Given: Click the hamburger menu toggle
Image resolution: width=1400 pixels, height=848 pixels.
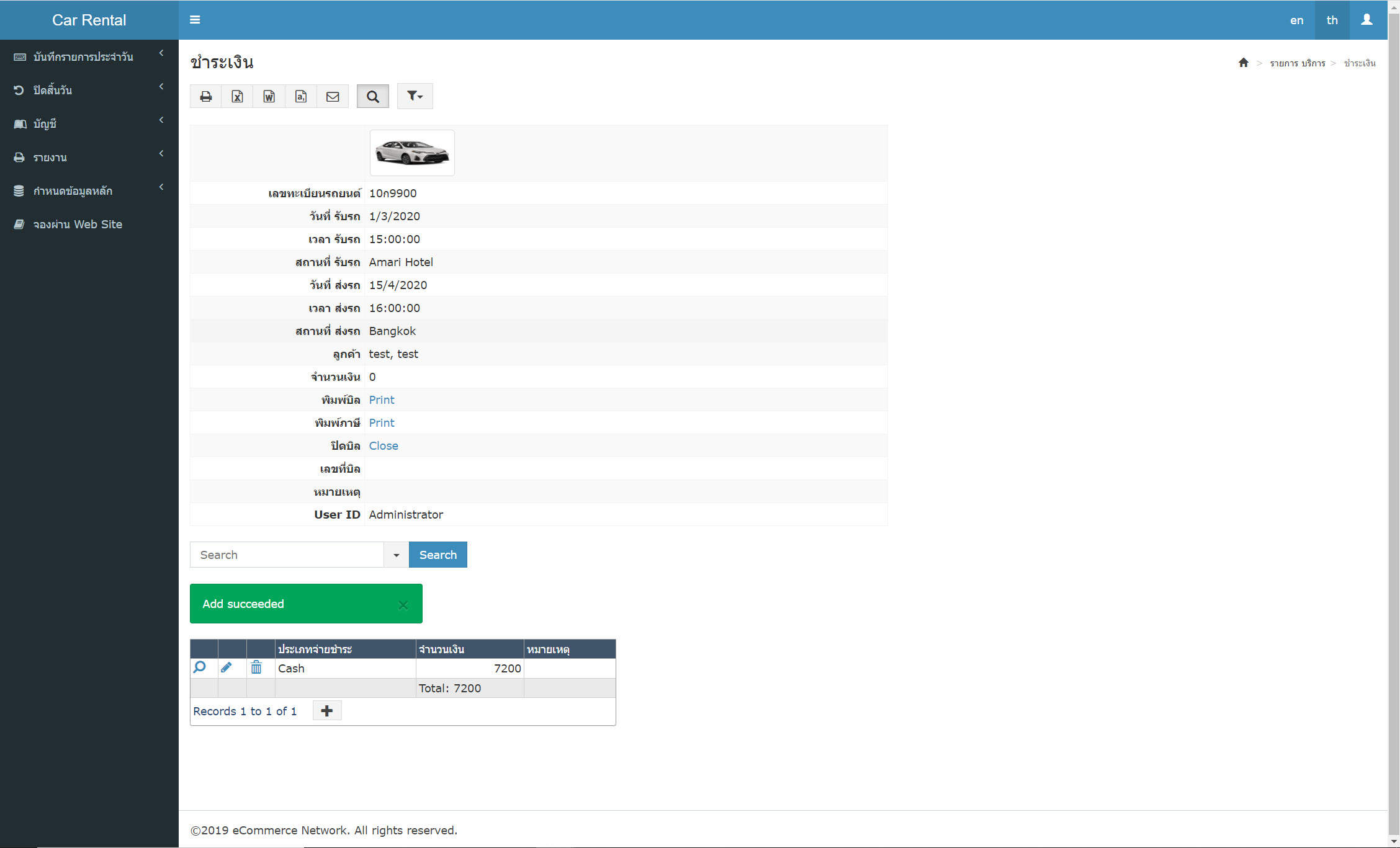Looking at the screenshot, I should (x=195, y=20).
